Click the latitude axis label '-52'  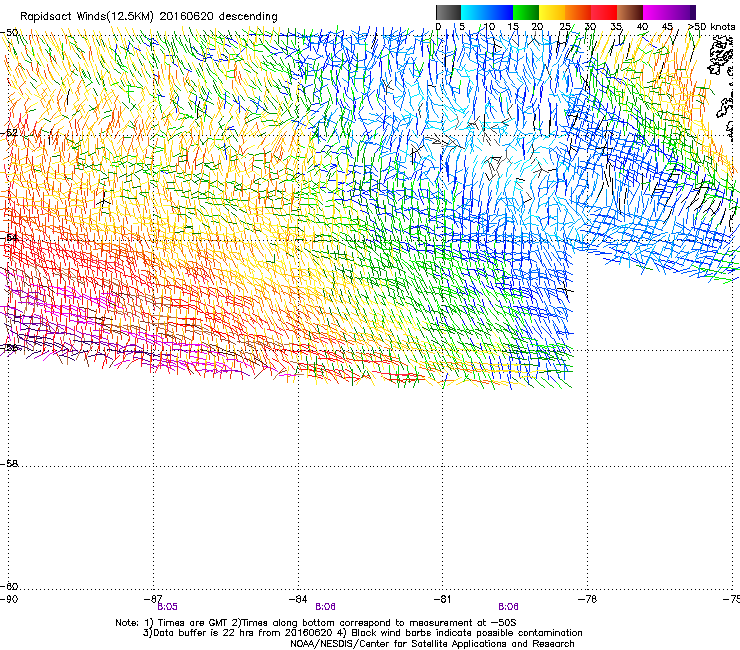(9, 133)
